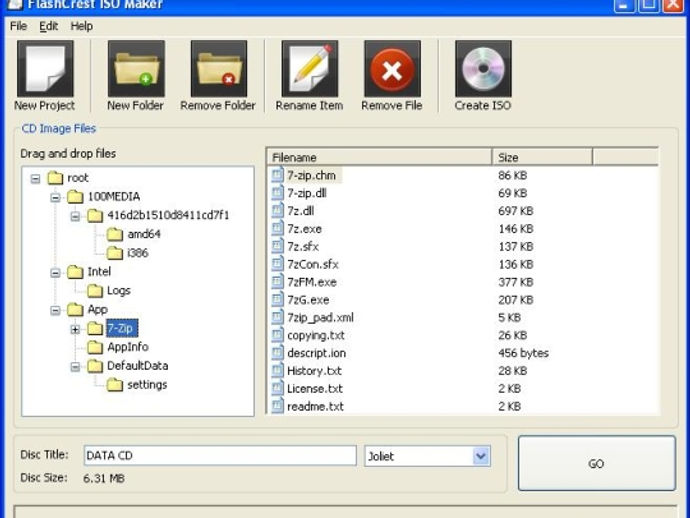This screenshot has height=518, width=690.
Task: Collapse the 416d2b1510d8411cd7f1 node
Action: tap(75, 216)
